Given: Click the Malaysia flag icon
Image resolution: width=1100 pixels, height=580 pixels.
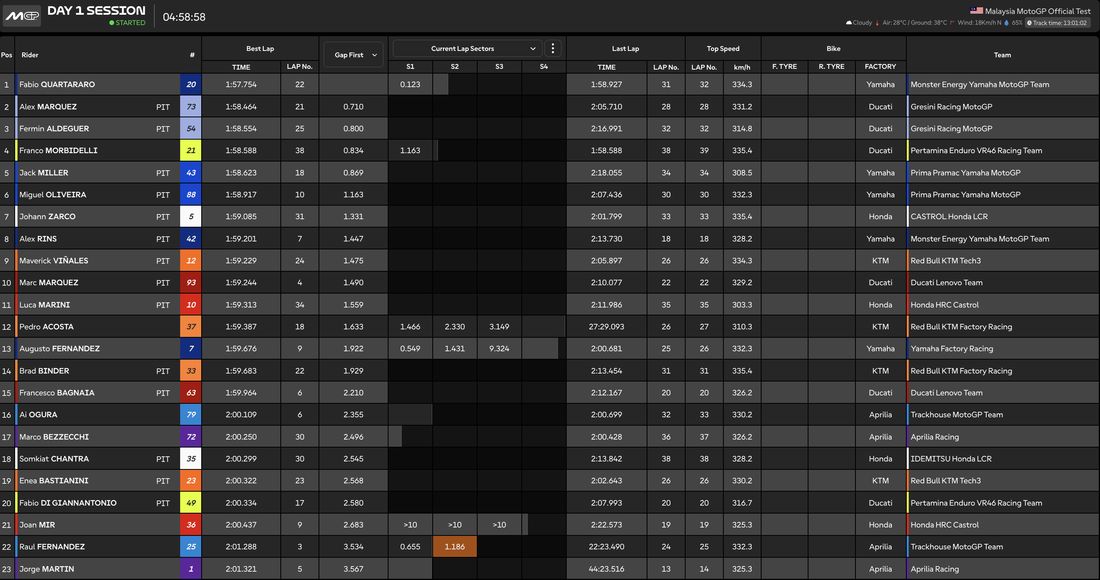Looking at the screenshot, I should pyautogui.click(x=976, y=11).
